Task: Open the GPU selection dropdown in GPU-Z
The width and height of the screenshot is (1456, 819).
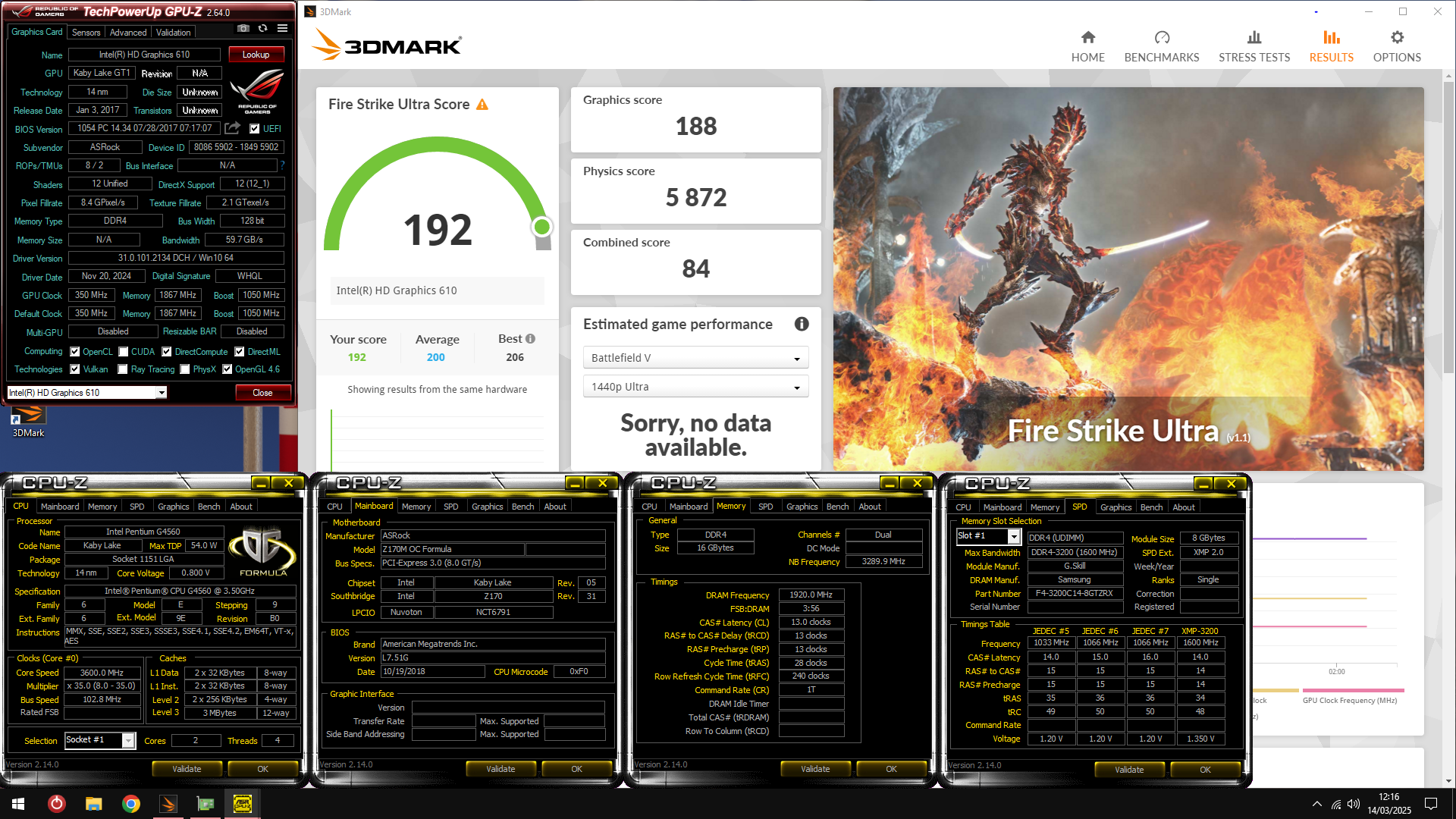Action: point(86,392)
